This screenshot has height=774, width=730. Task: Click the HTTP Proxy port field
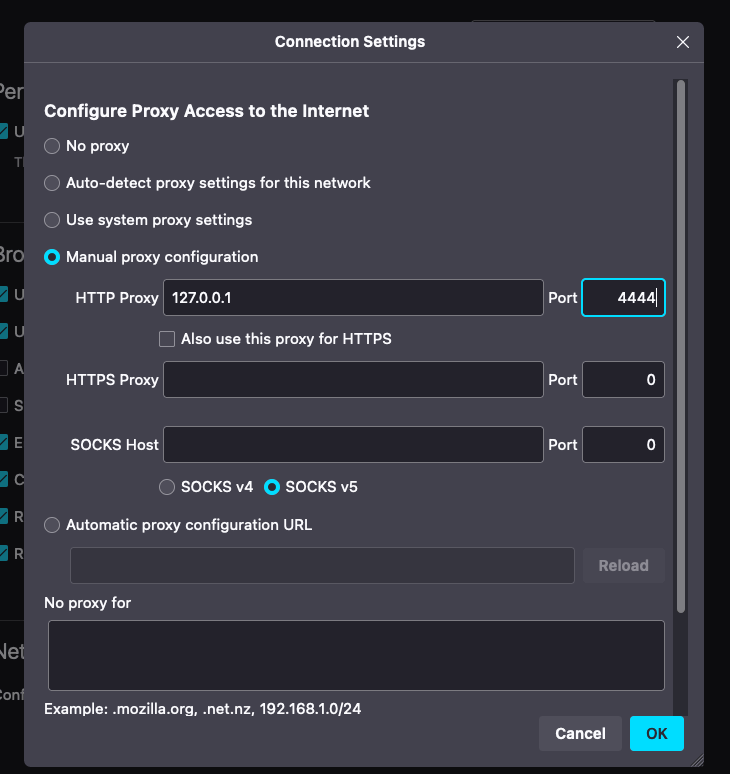tap(623, 298)
